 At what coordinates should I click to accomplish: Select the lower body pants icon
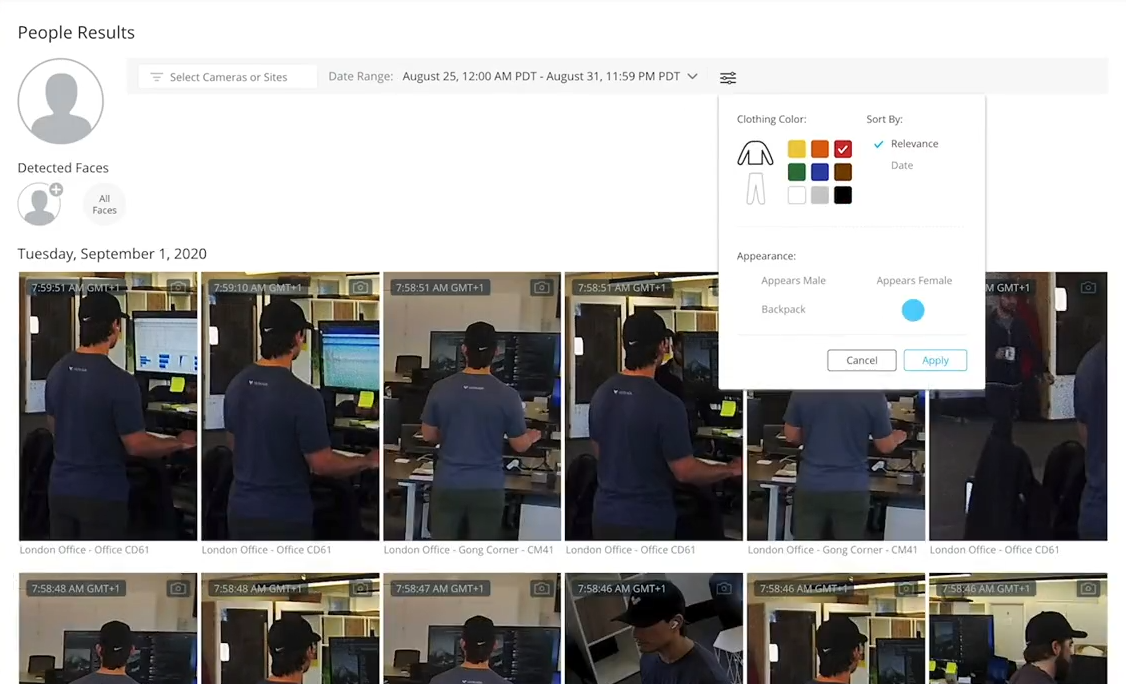tap(756, 189)
